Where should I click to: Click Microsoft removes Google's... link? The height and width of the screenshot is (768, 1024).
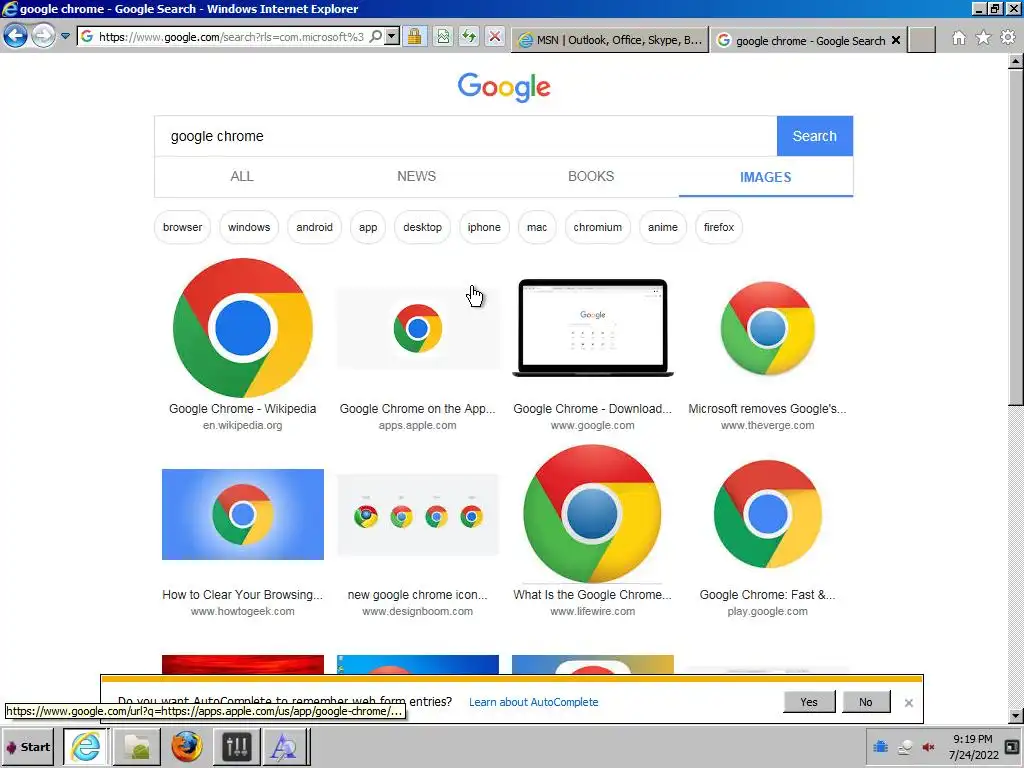767,409
